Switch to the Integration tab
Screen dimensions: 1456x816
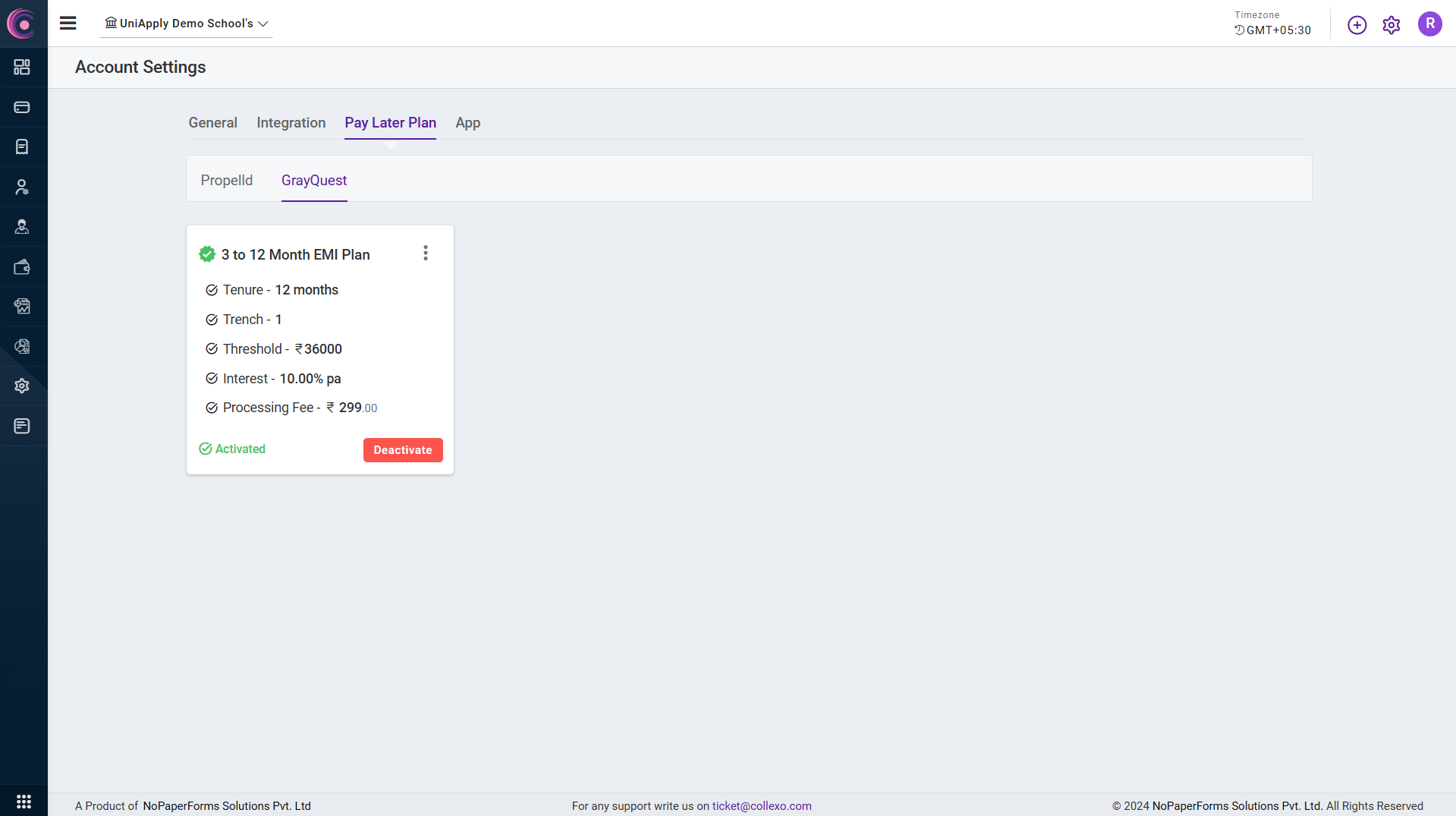[x=291, y=123]
